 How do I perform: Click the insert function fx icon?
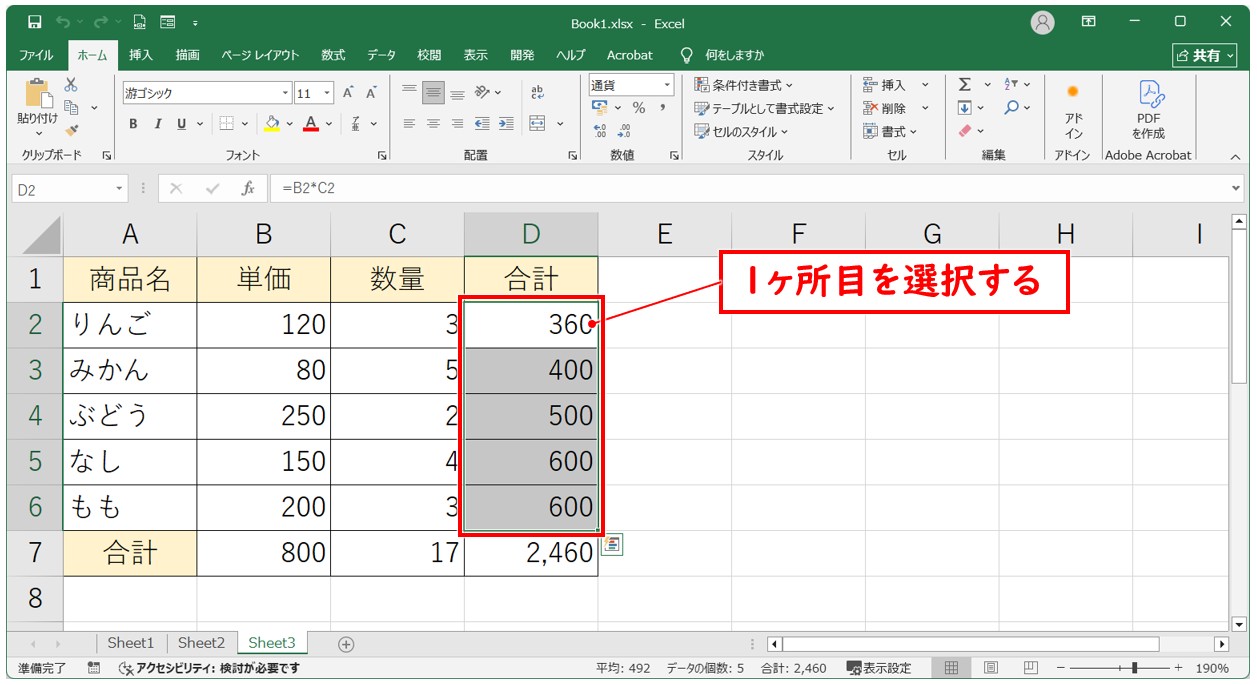tap(247, 188)
